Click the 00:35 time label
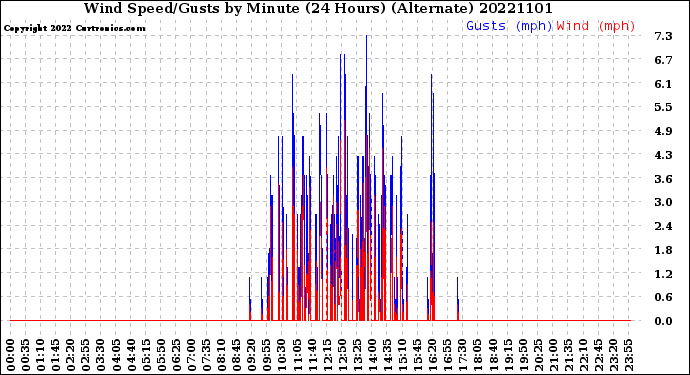This screenshot has width=690, height=375. 26,355
